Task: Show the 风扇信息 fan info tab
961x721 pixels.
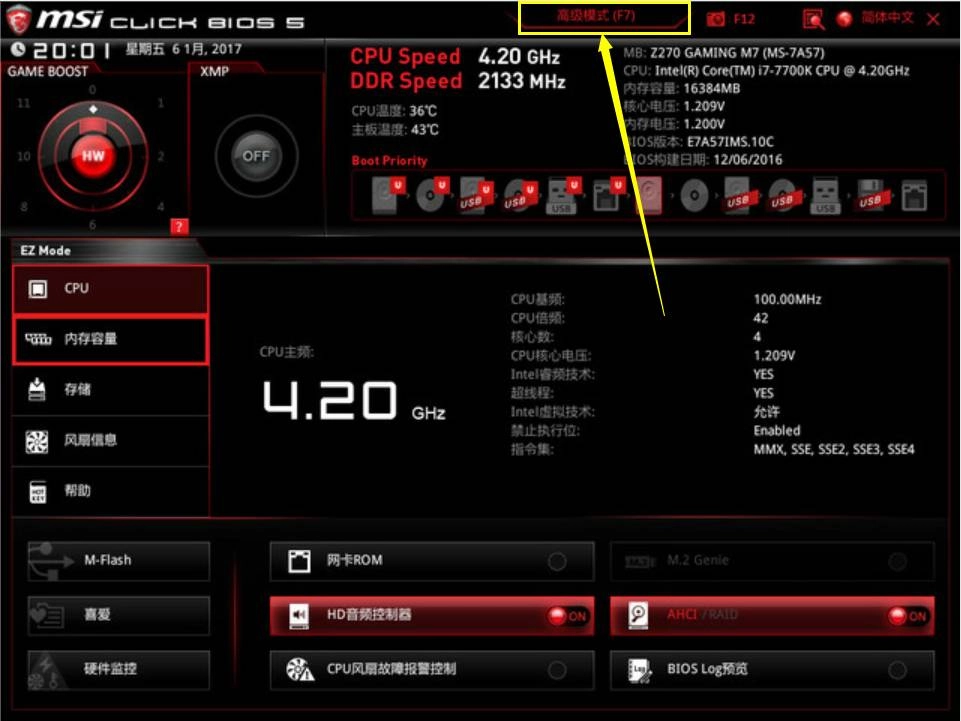Action: pyautogui.click(x=110, y=441)
